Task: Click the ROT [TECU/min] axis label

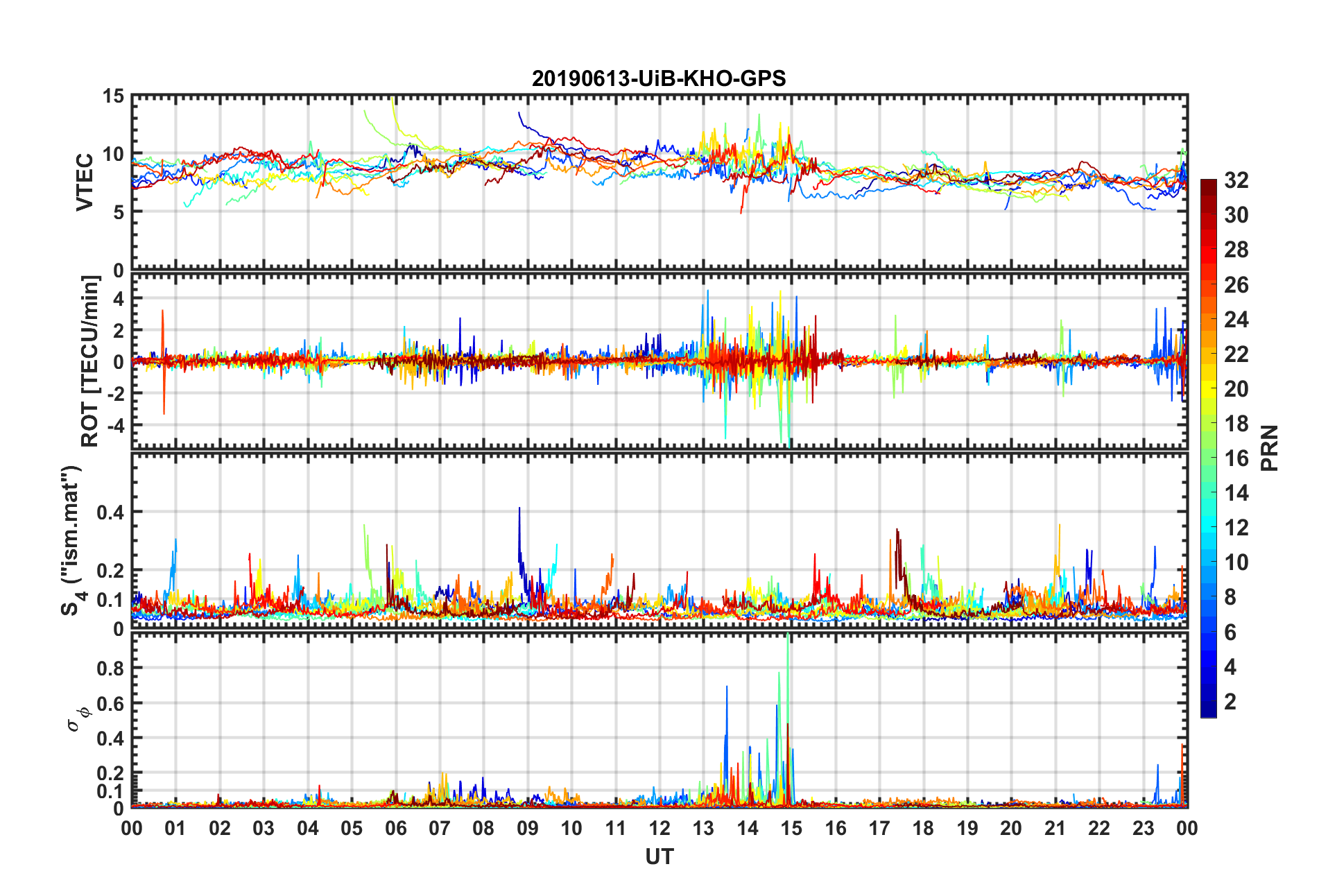Action: tap(90, 361)
